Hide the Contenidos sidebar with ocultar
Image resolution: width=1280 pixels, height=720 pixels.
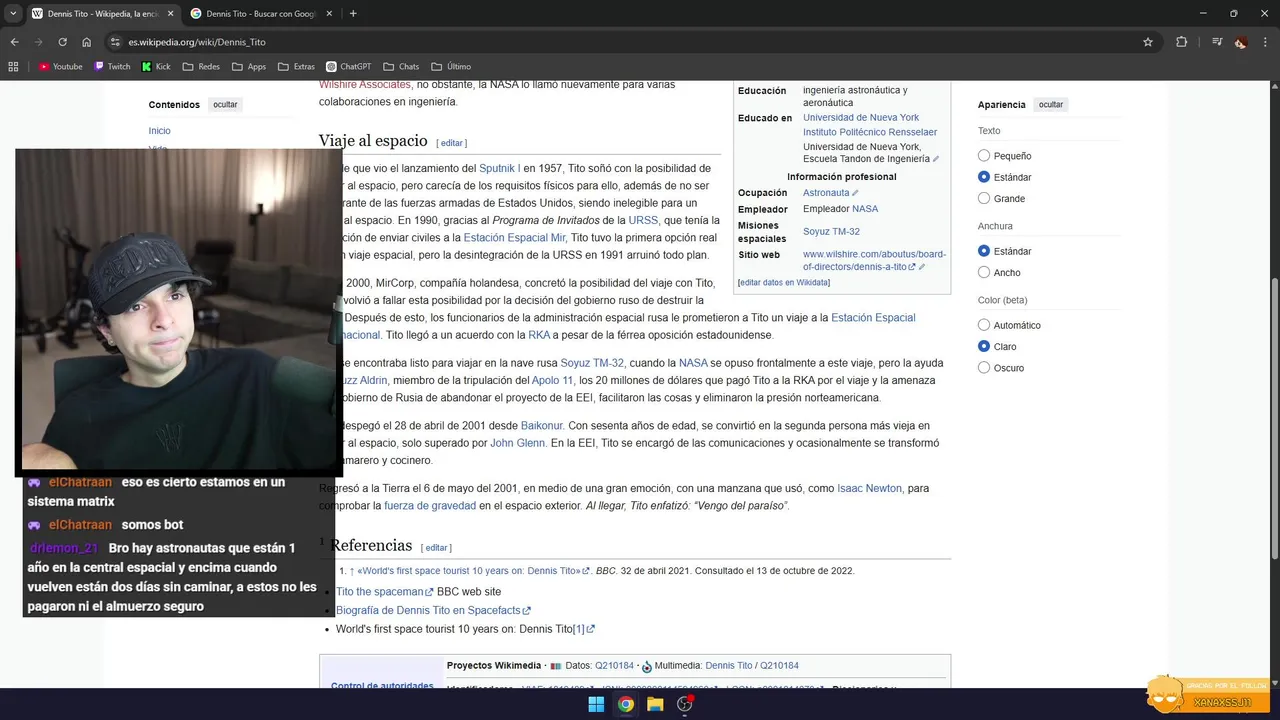coord(225,105)
